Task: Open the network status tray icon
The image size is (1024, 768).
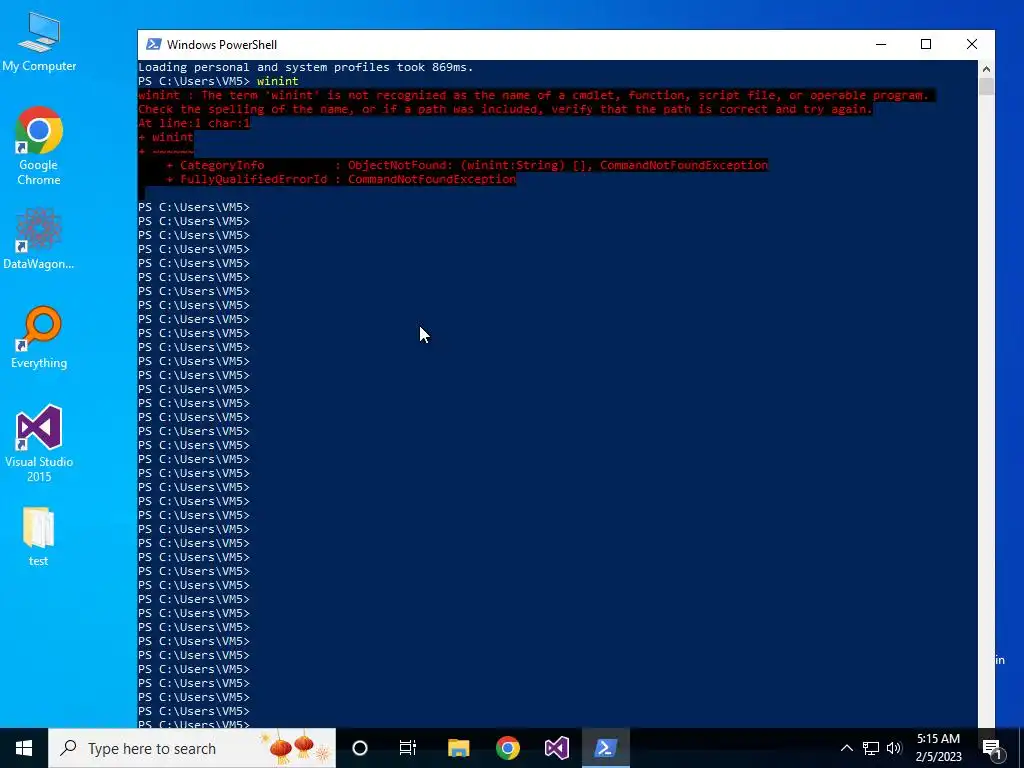Action: [871, 748]
